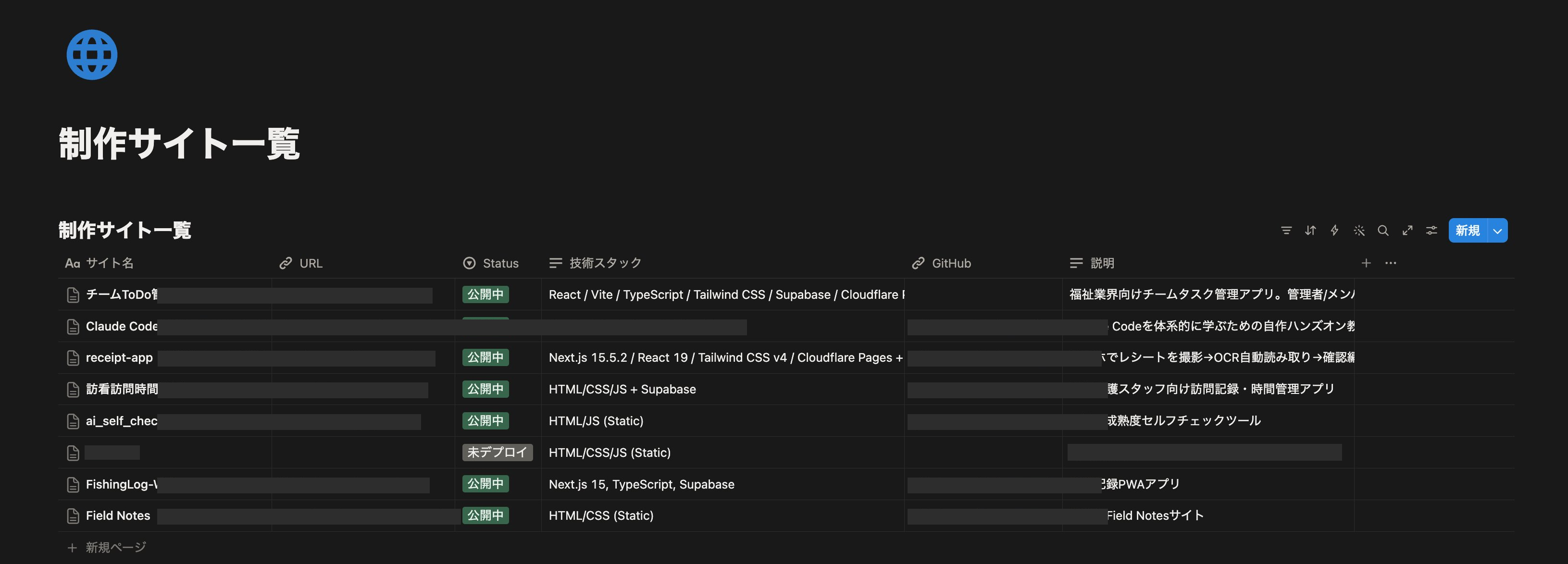Click HTML/CSS/JS + Supabase cell
Screen dimensions: 1568x564
[x=722, y=390]
